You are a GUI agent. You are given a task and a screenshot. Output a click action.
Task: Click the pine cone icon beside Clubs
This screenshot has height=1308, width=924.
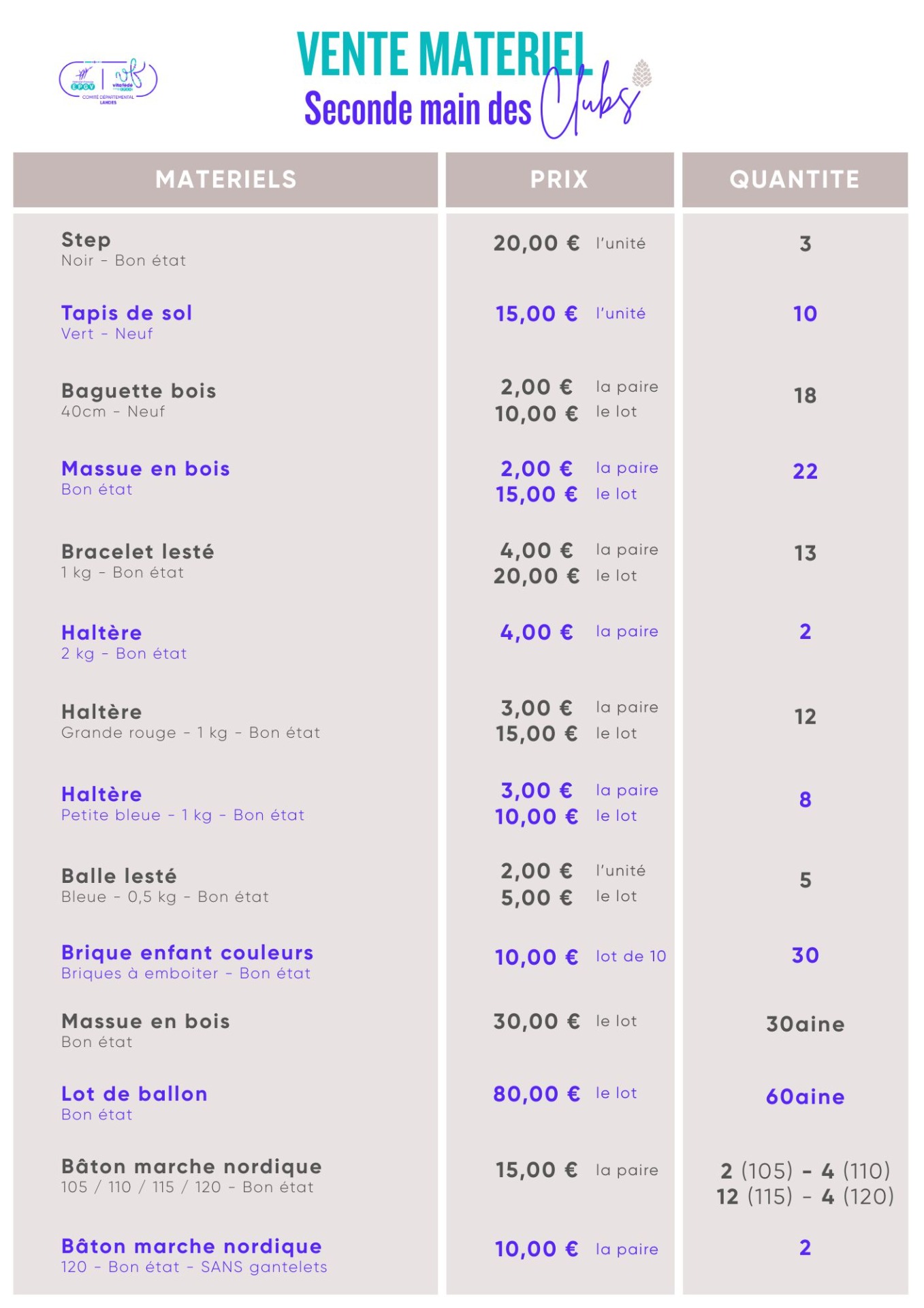(x=641, y=74)
